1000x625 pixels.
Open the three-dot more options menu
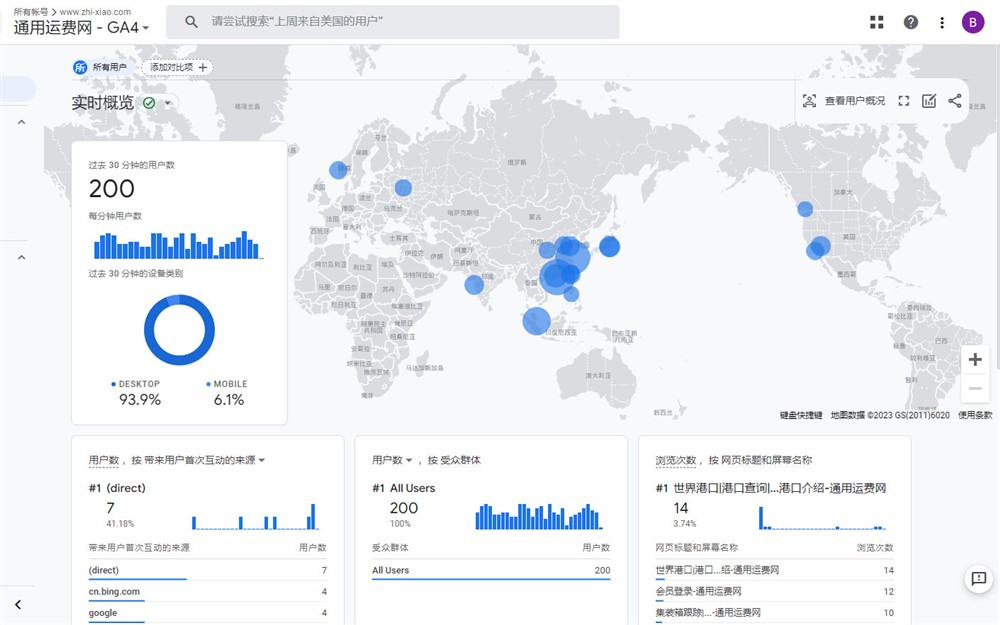(x=942, y=22)
